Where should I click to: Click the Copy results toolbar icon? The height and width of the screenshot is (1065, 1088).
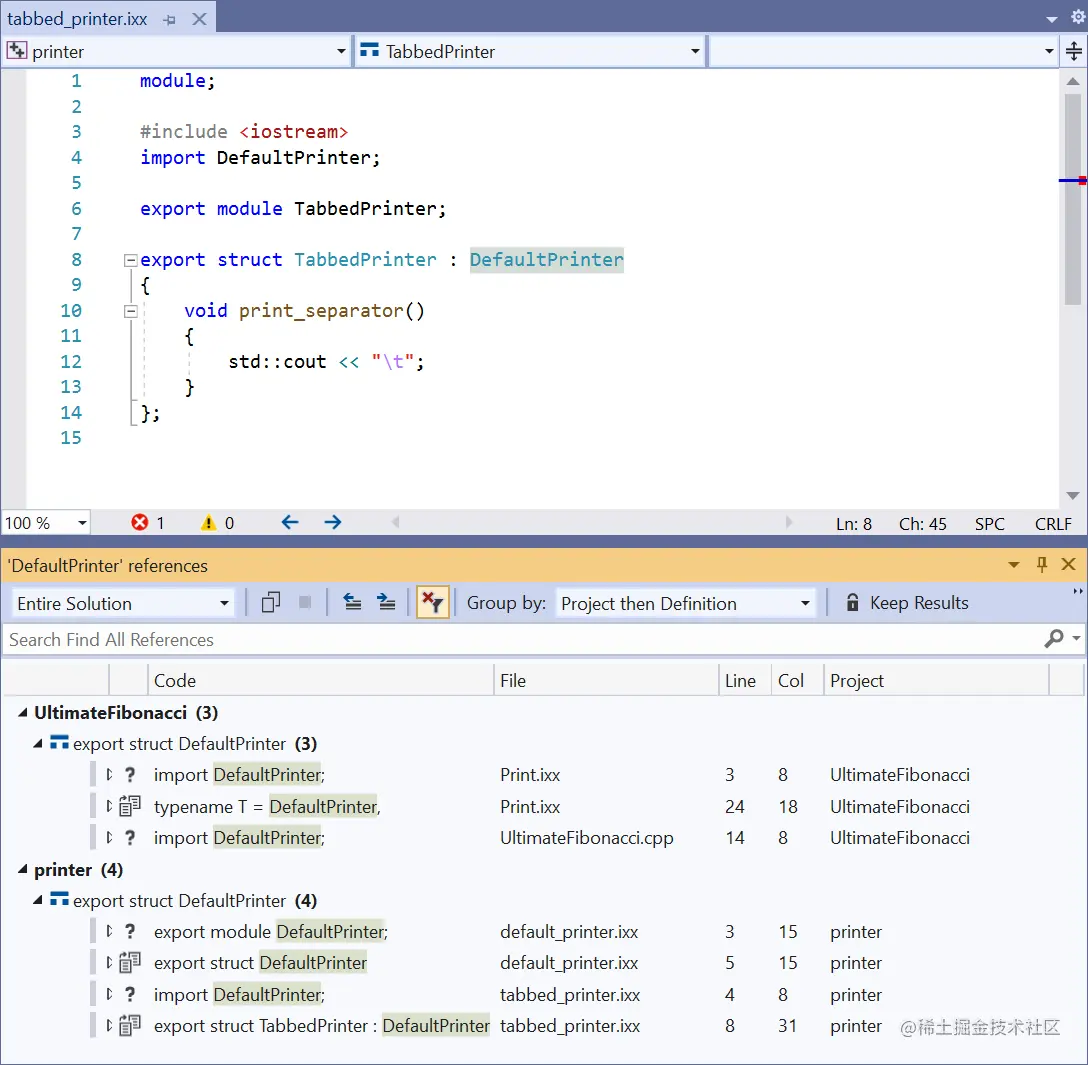tap(271, 602)
